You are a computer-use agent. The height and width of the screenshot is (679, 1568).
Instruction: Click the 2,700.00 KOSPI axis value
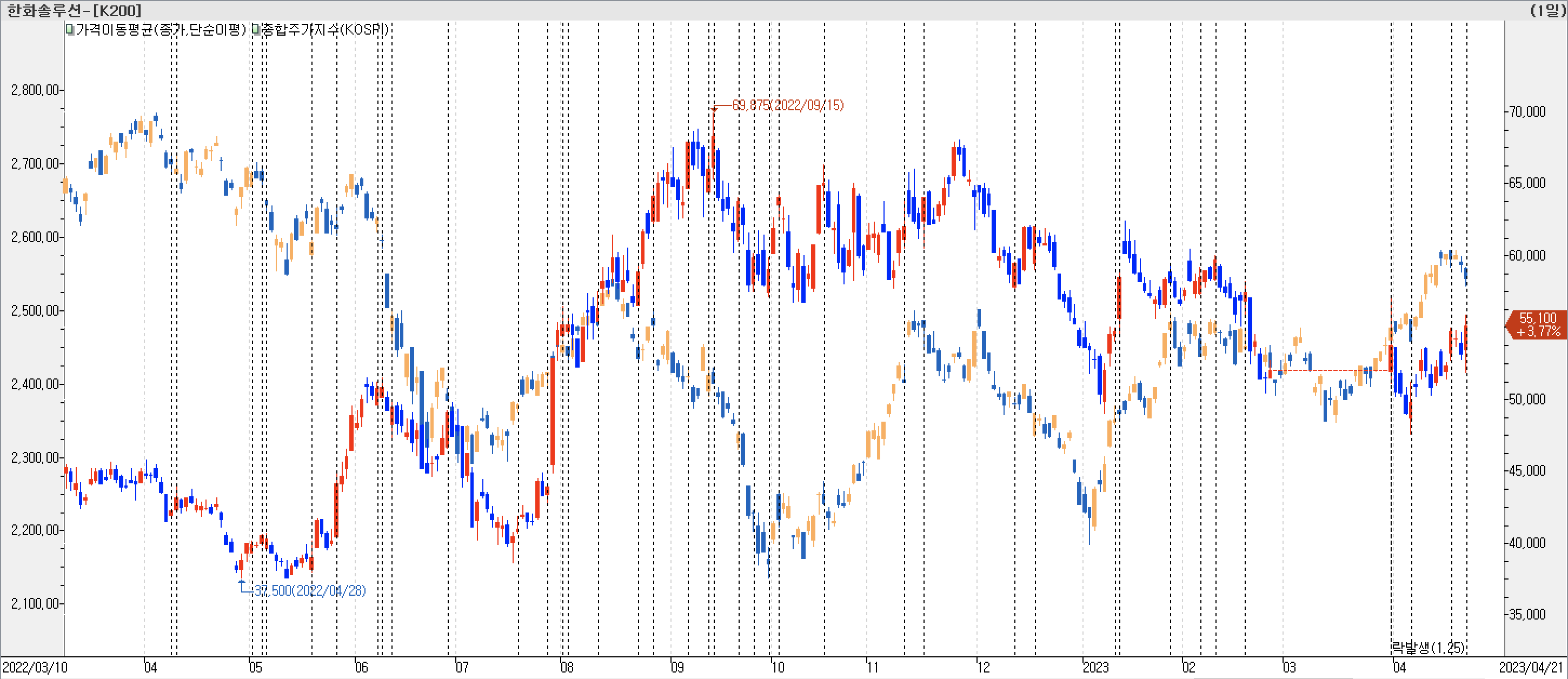pyautogui.click(x=35, y=164)
